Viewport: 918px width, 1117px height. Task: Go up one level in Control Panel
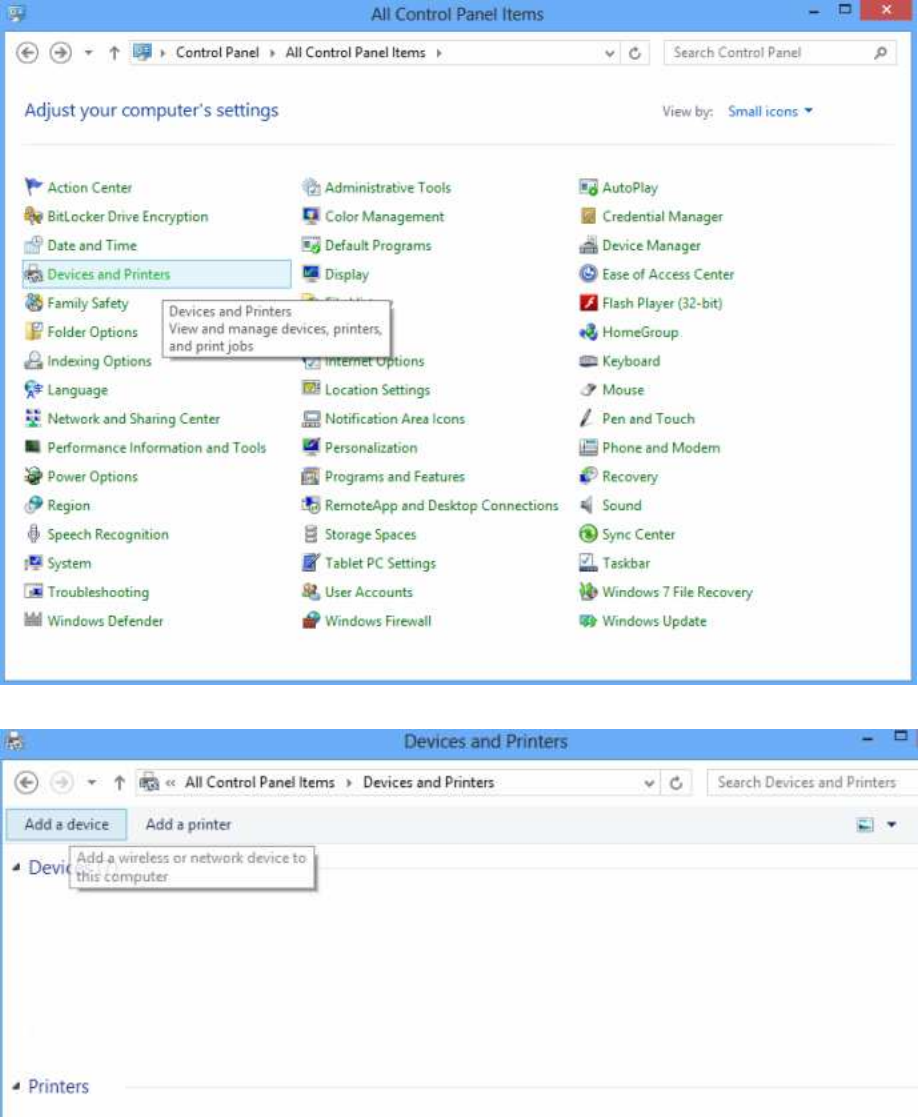[x=114, y=53]
